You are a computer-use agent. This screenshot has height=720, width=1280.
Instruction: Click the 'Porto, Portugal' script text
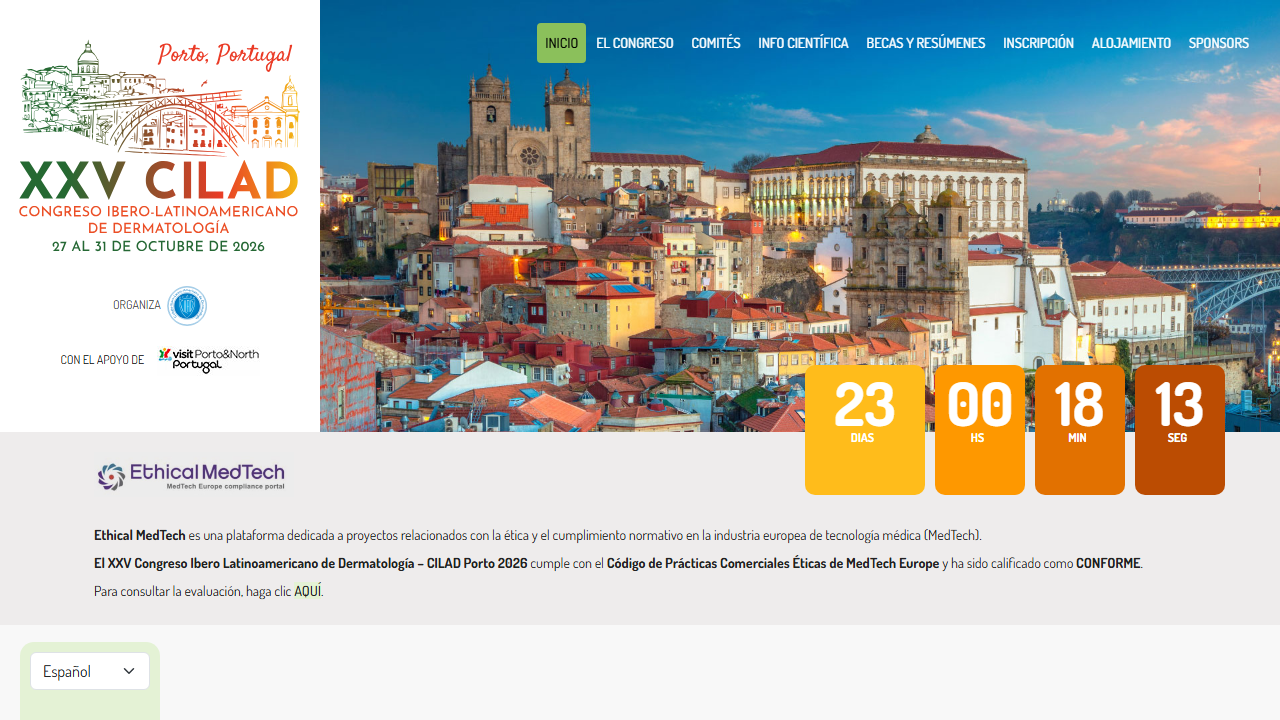pos(225,56)
